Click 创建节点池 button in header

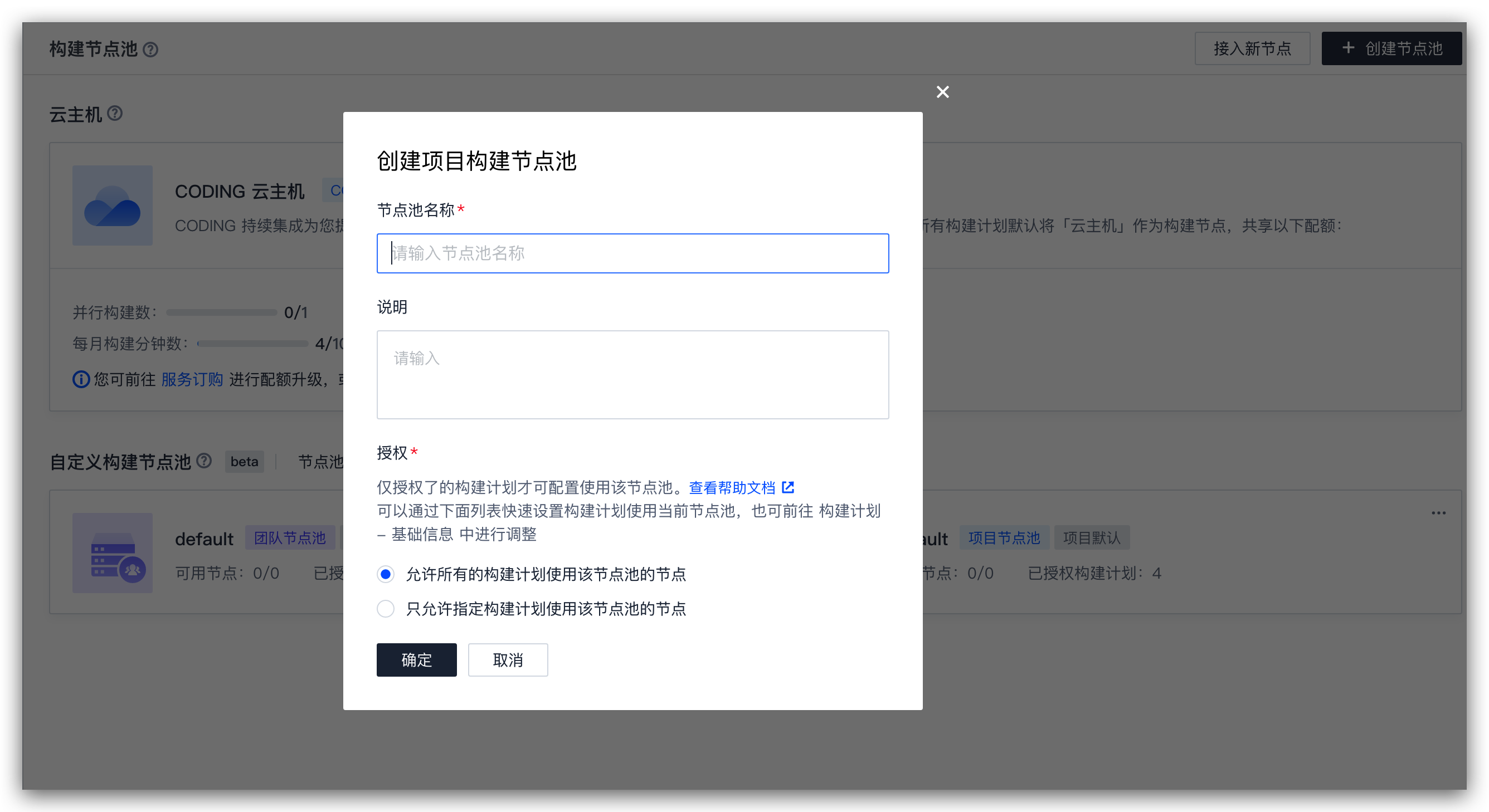coord(1391,48)
